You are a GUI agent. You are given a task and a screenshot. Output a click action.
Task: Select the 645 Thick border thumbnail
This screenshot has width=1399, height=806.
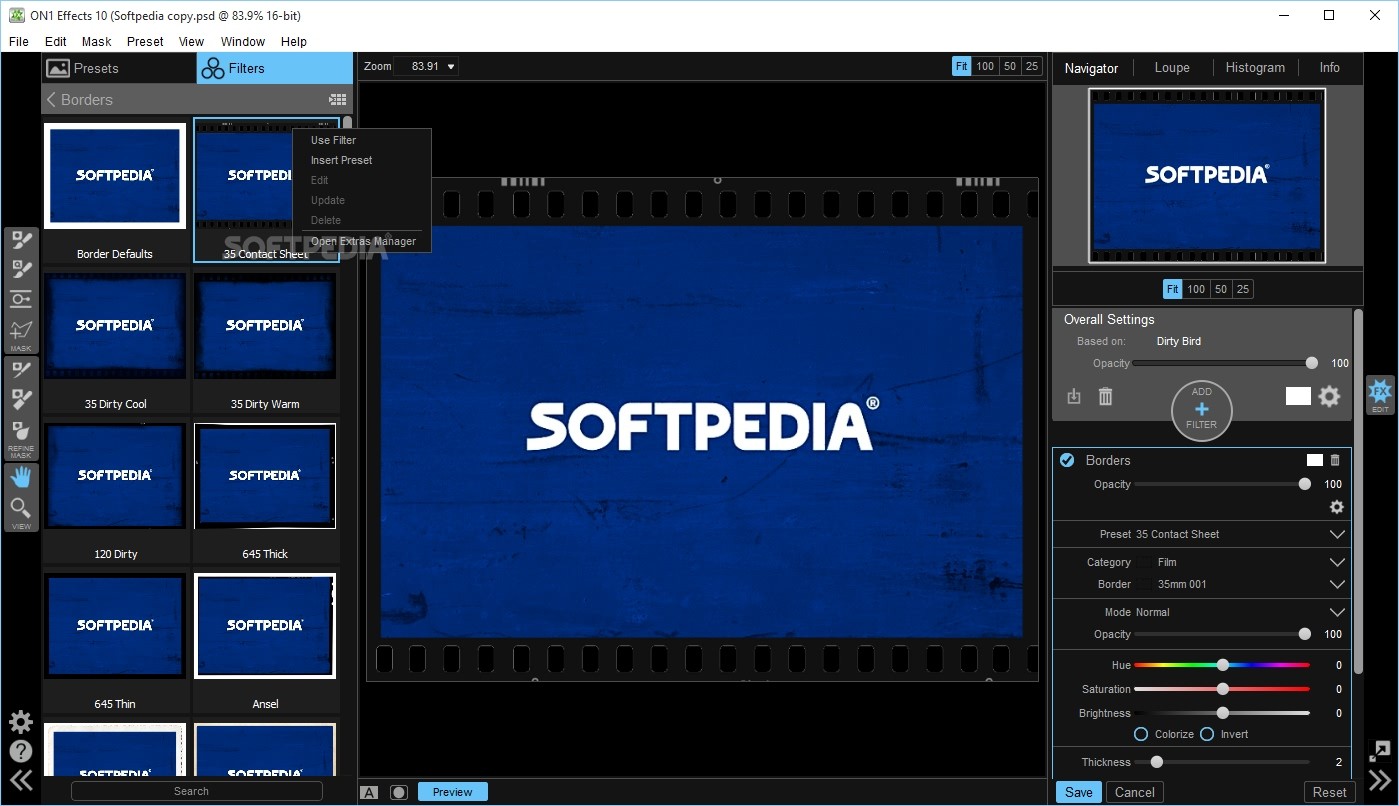265,476
